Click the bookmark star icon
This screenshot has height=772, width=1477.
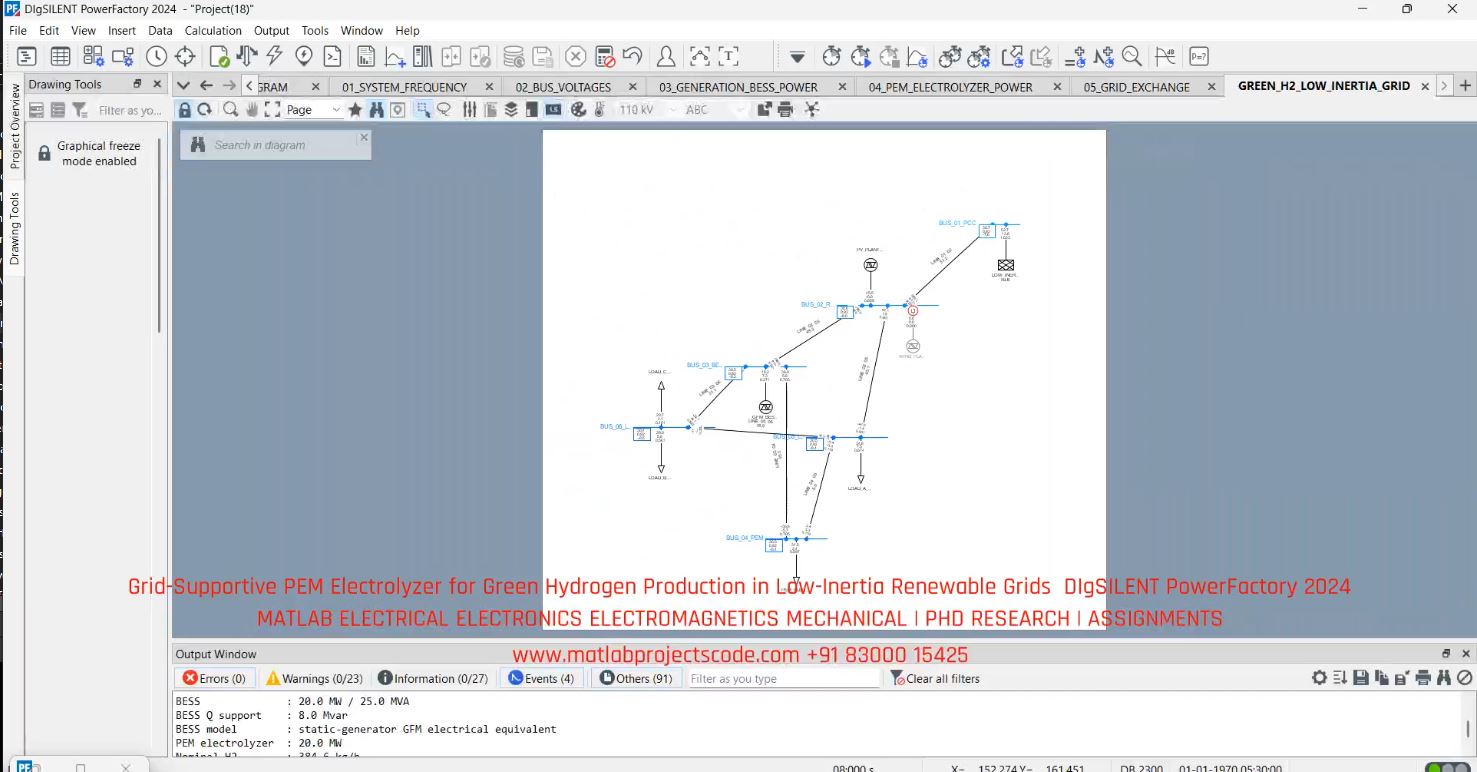[x=355, y=110]
